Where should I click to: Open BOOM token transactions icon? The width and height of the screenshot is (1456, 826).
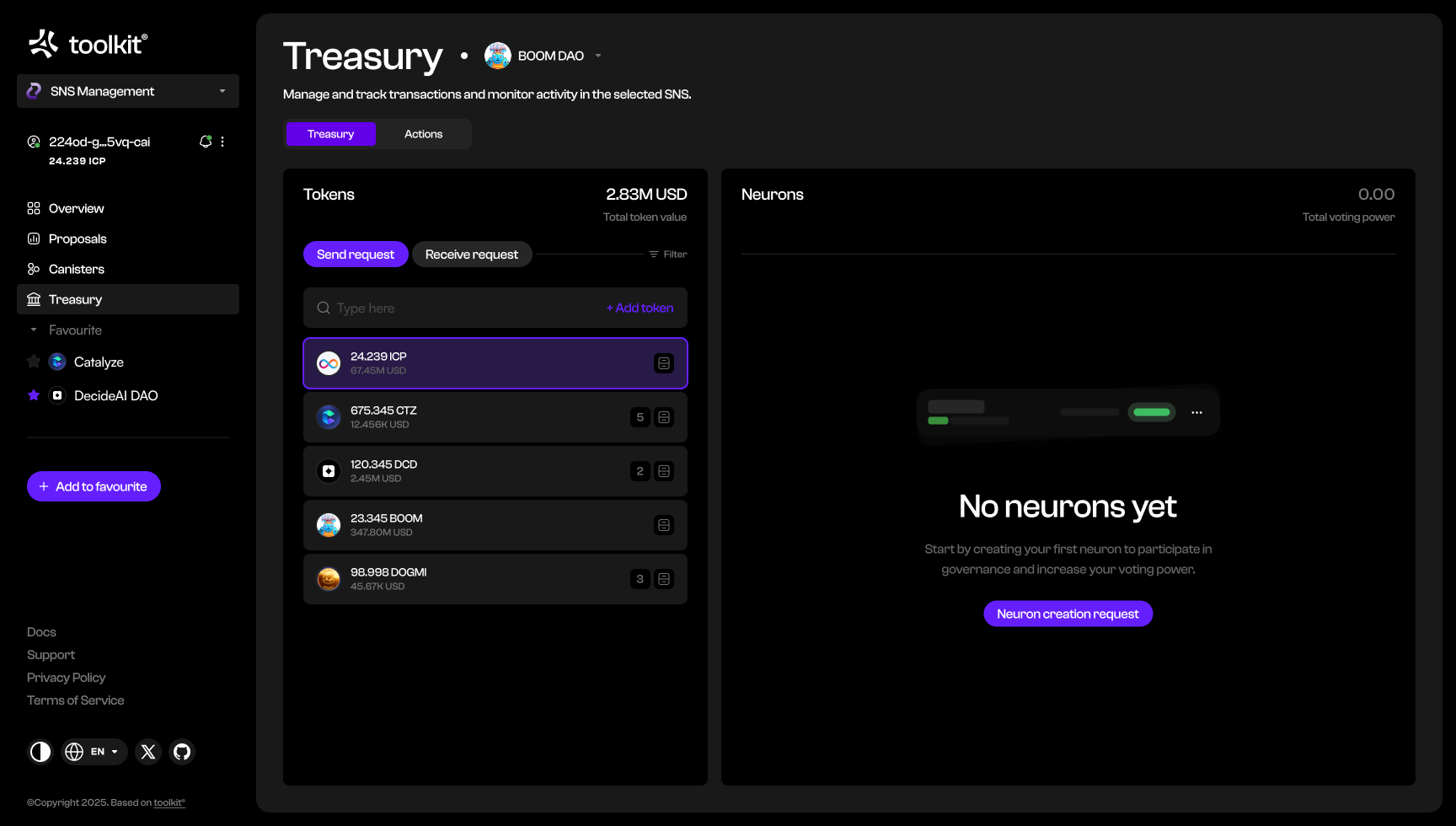pyautogui.click(x=664, y=525)
